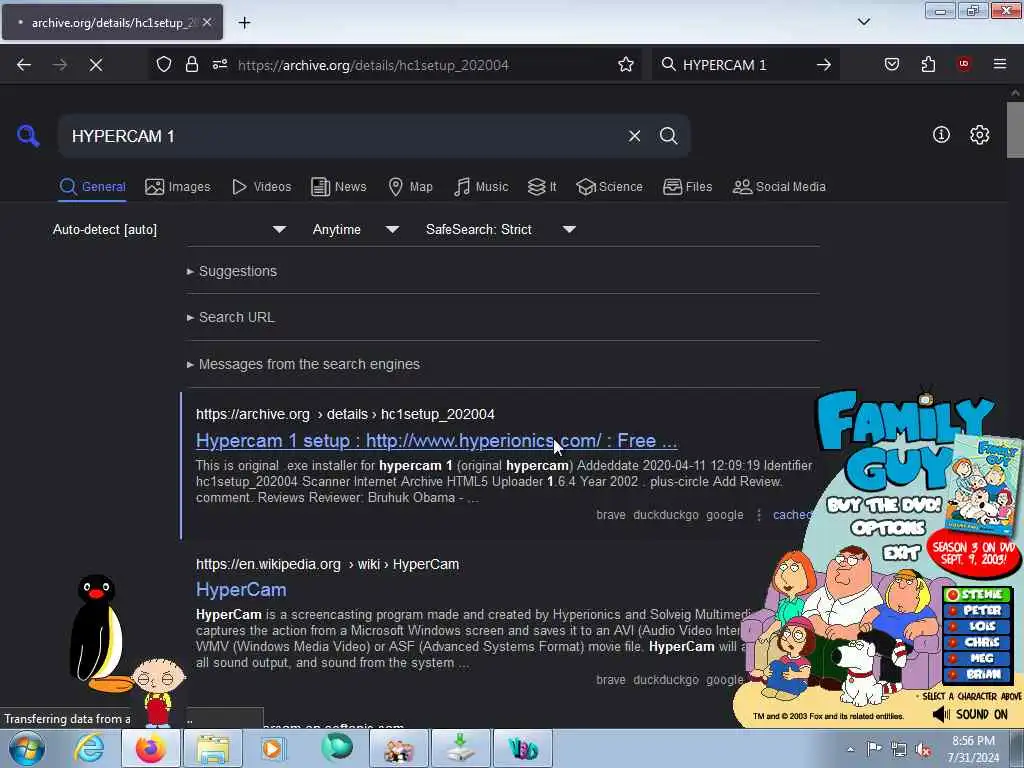Switch to the News tab
This screenshot has height=768, width=1024.
[338, 187]
